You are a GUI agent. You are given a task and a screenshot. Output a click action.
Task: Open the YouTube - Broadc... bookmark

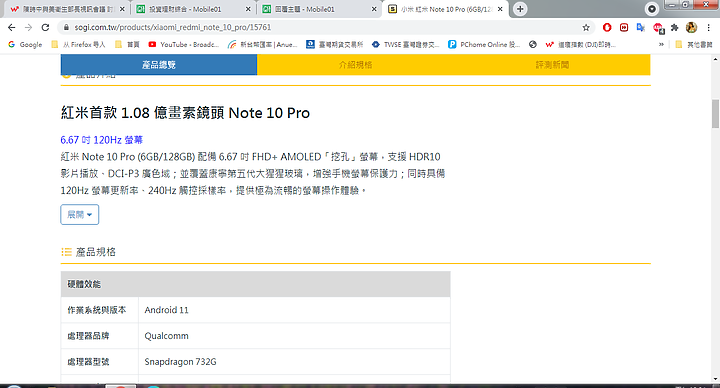[x=184, y=45]
